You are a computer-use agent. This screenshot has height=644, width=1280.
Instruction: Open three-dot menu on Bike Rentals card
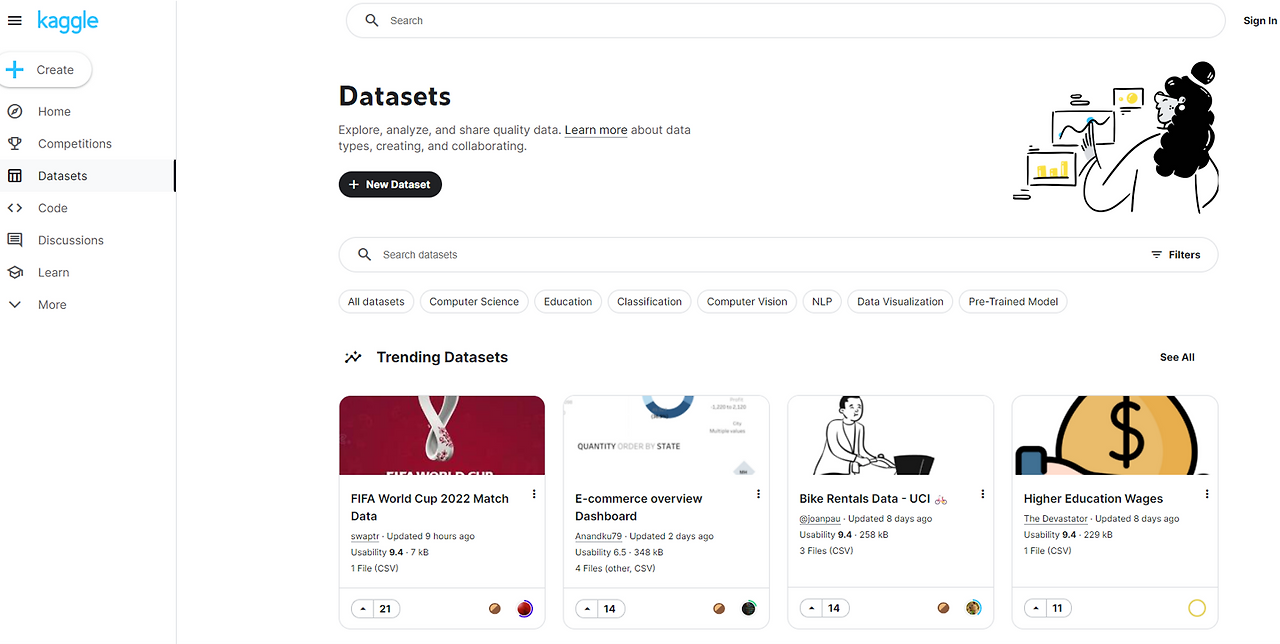coord(982,494)
